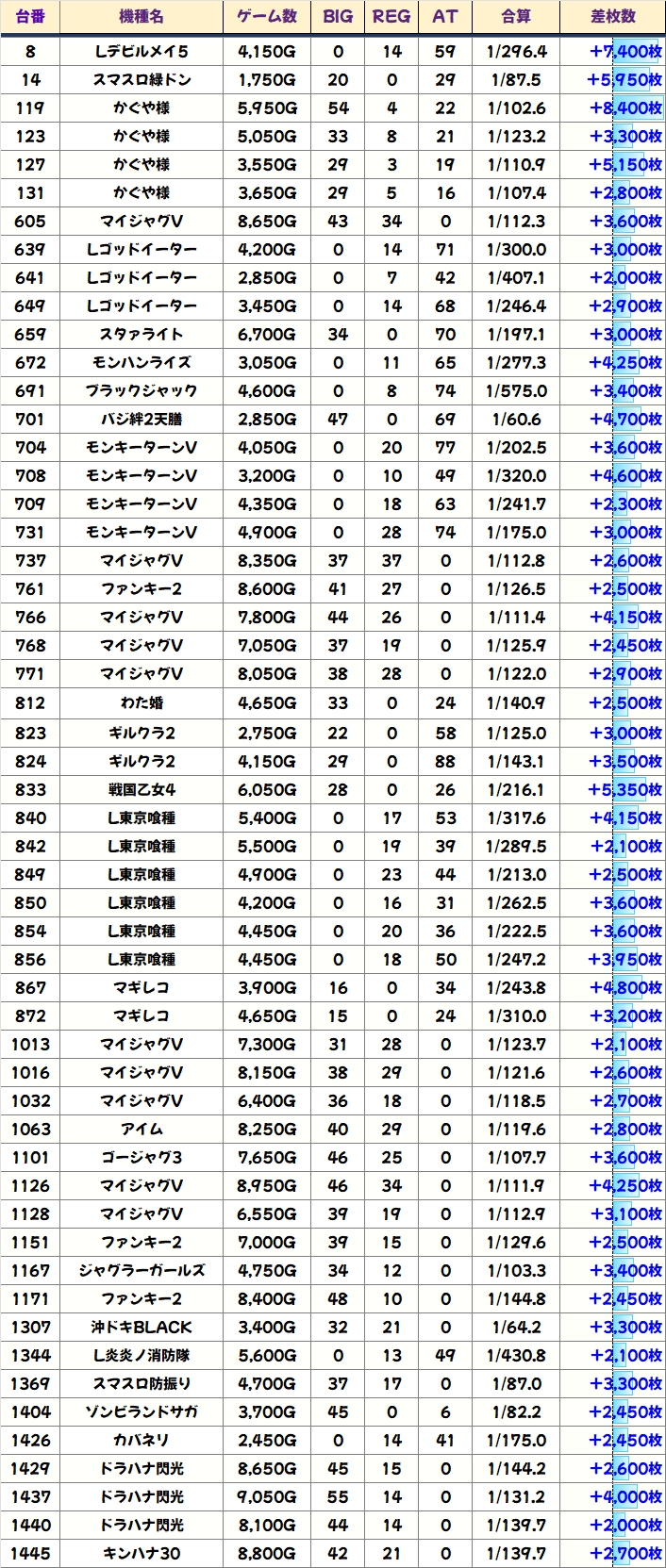Click machine number 639

pyautogui.click(x=30, y=249)
